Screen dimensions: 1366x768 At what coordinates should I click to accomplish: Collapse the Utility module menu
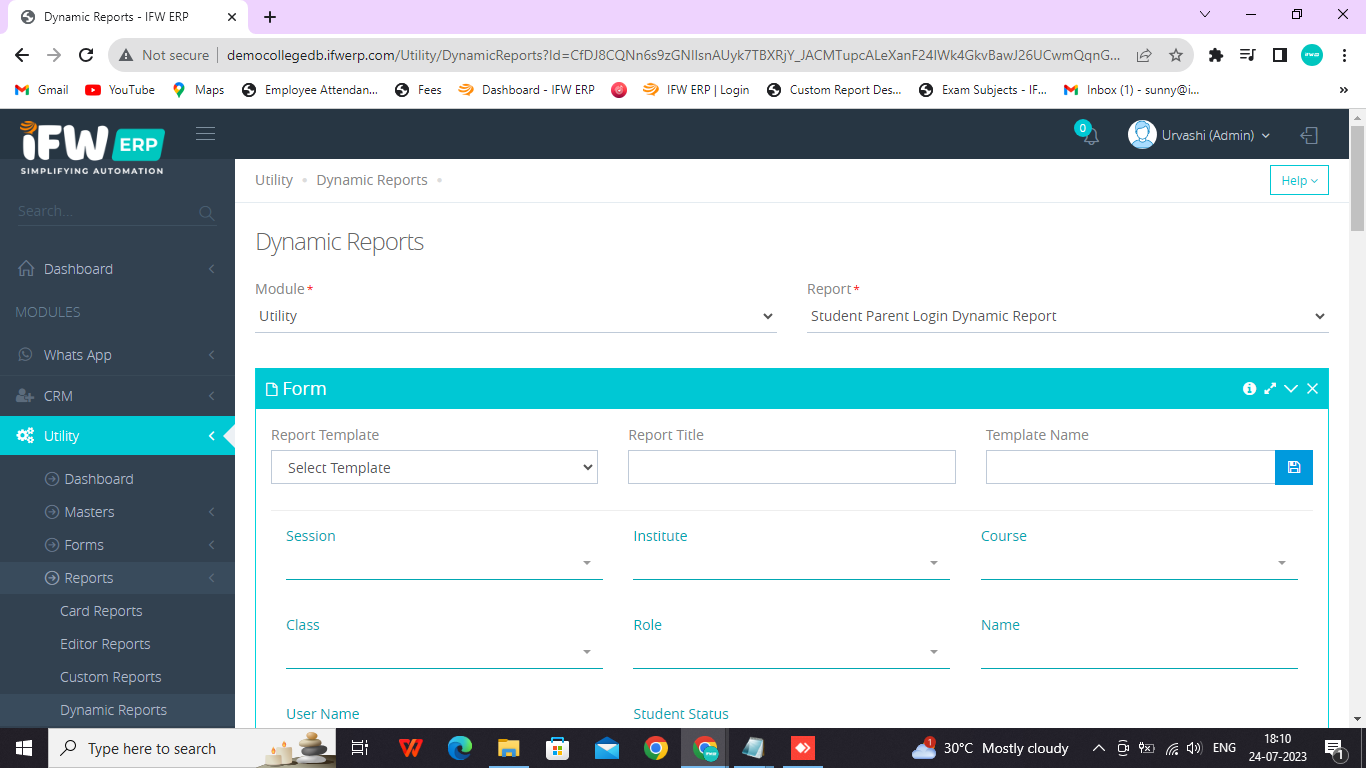coord(117,436)
